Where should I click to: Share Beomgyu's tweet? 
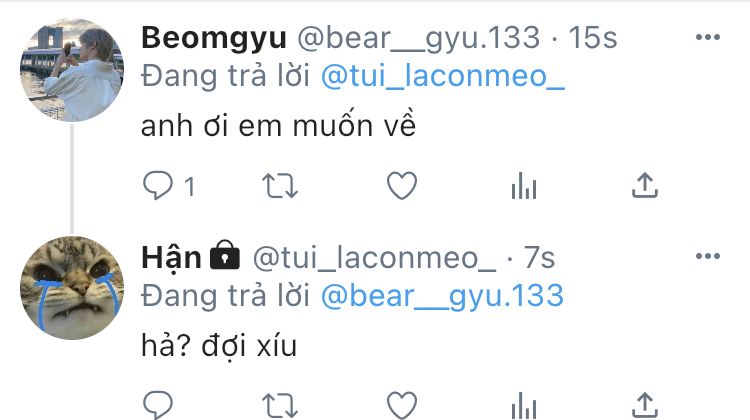point(645,185)
